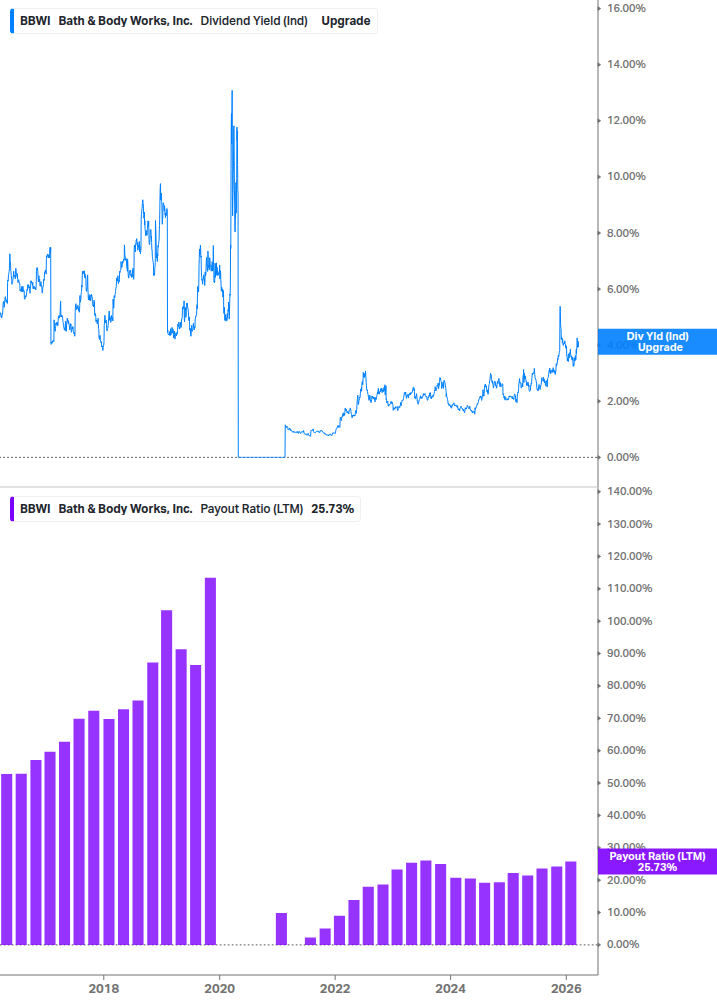This screenshot has height=1005, width=717.
Task: Click the 140.00% payout axis label
Action: click(629, 492)
